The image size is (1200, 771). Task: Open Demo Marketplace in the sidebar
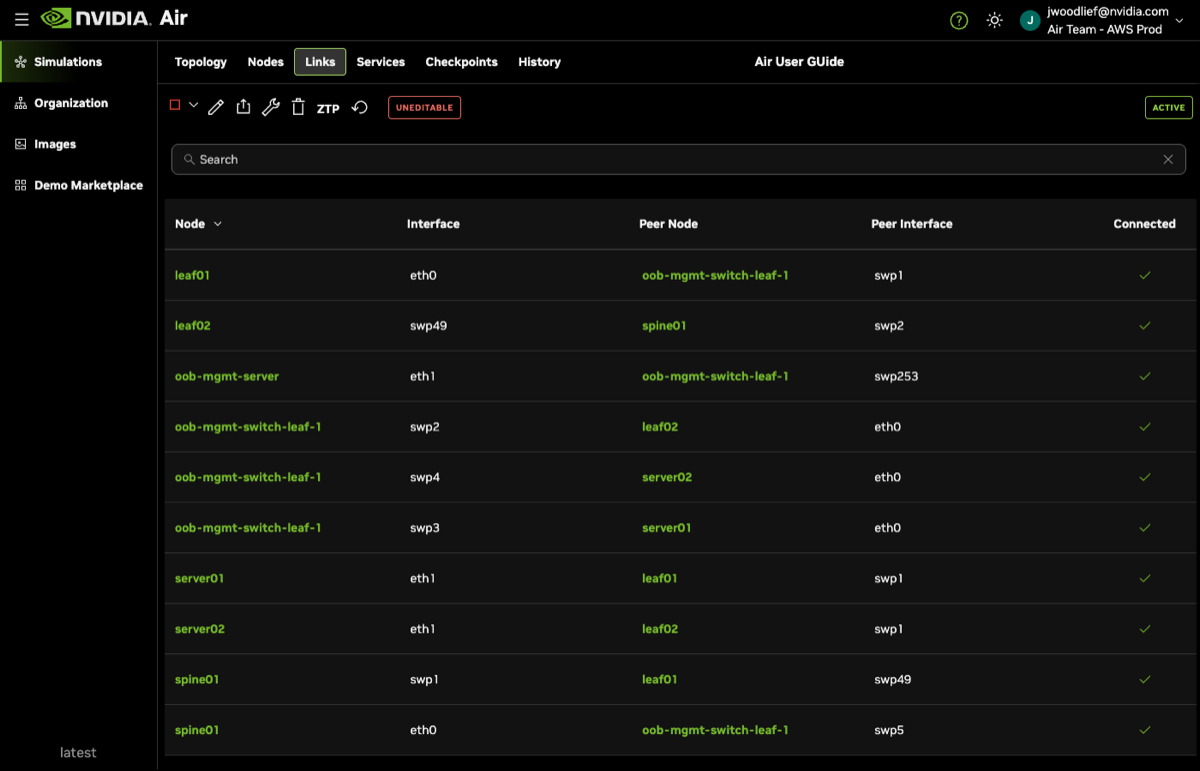tap(88, 185)
